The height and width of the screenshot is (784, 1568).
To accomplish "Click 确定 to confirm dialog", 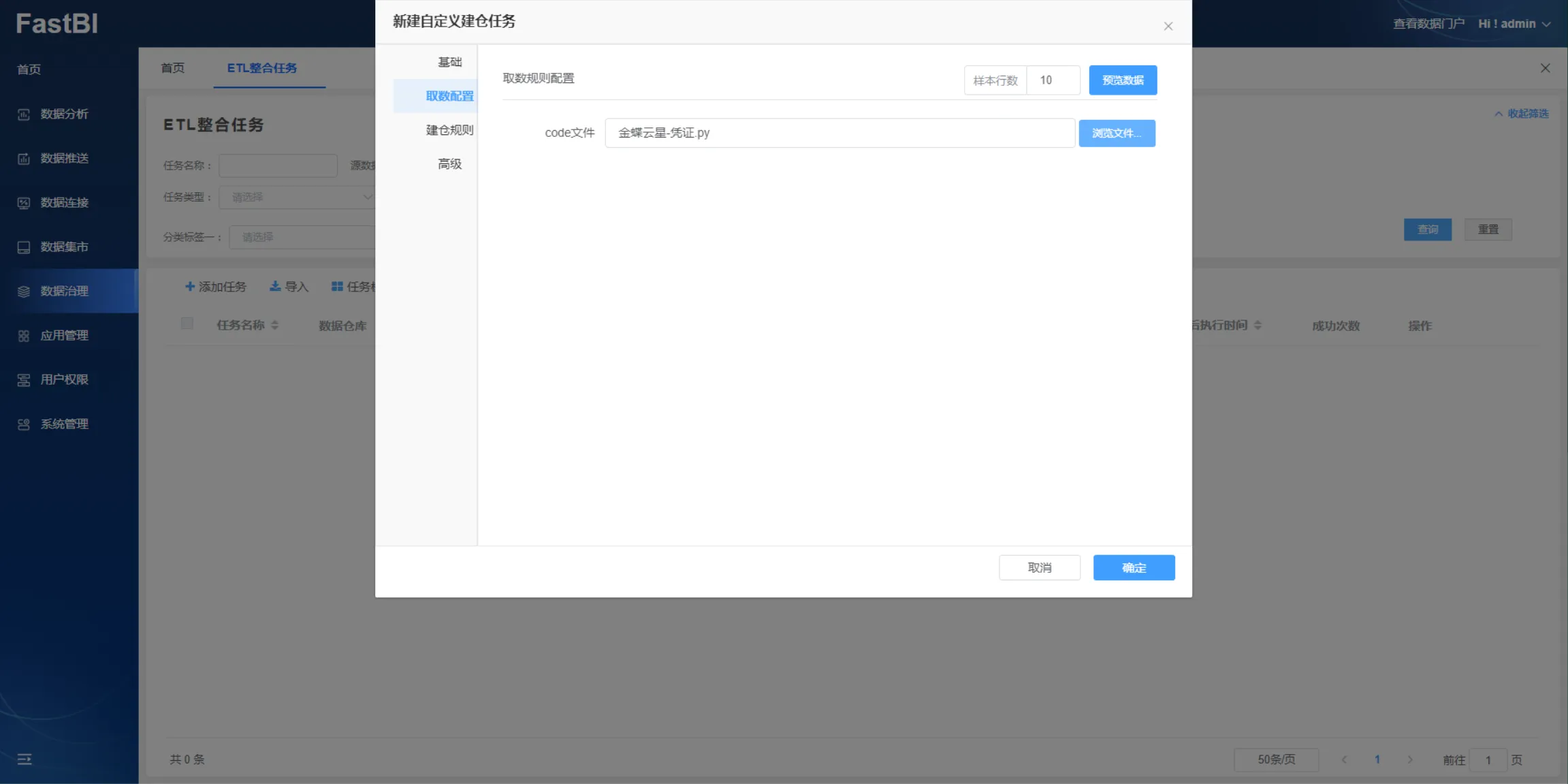I will coord(1134,567).
